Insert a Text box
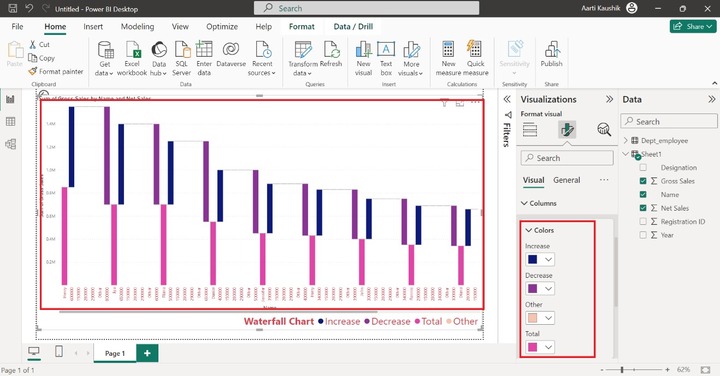 tap(386, 58)
